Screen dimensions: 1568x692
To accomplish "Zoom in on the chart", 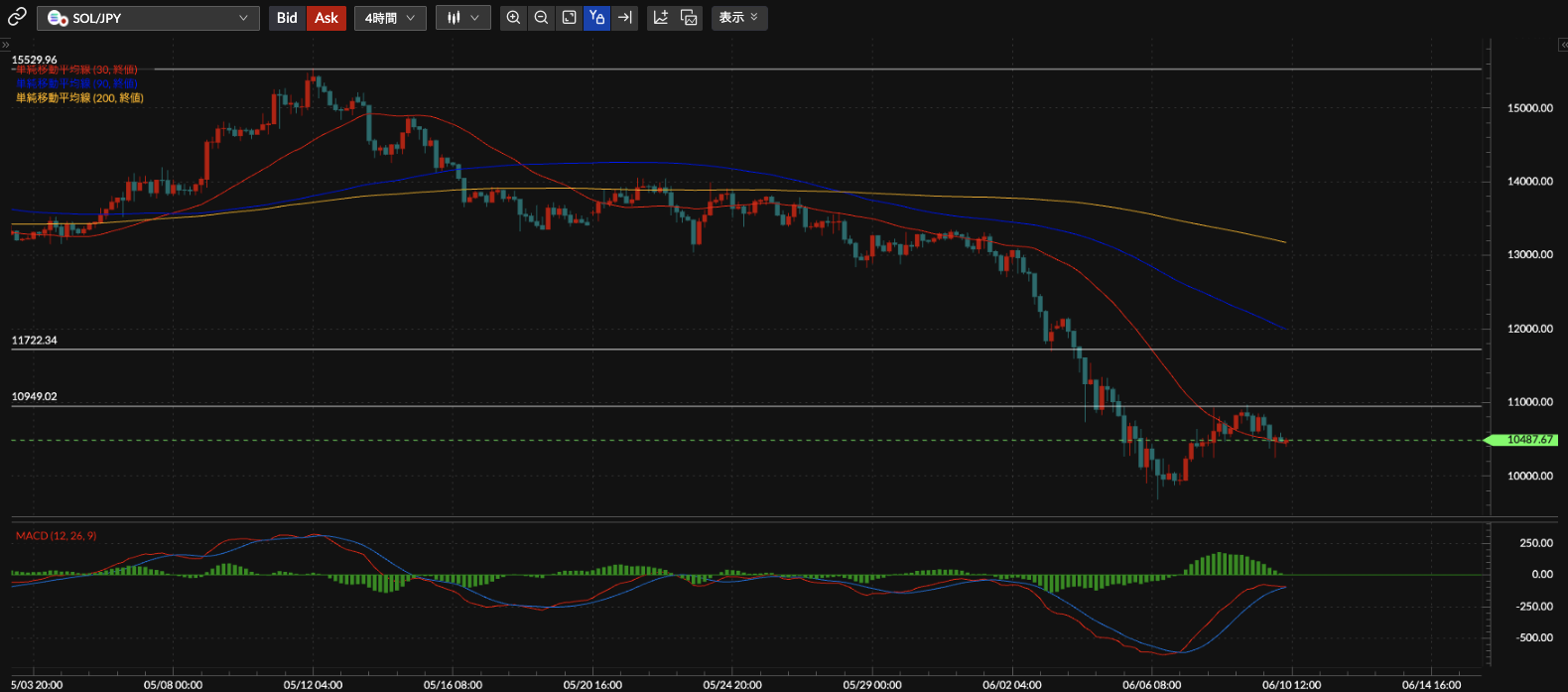I will (513, 18).
